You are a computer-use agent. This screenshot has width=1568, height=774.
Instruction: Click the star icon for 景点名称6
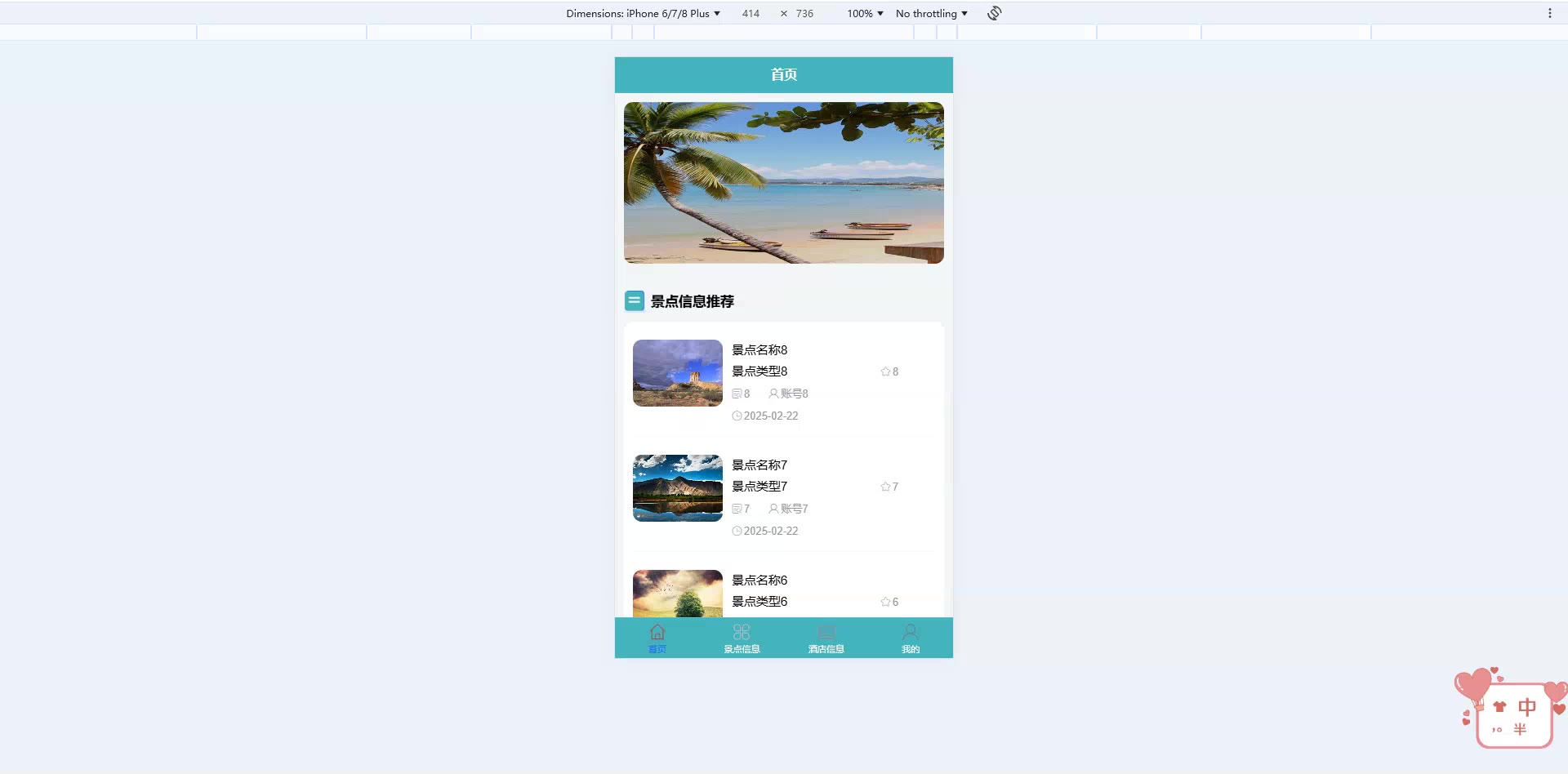pos(885,602)
